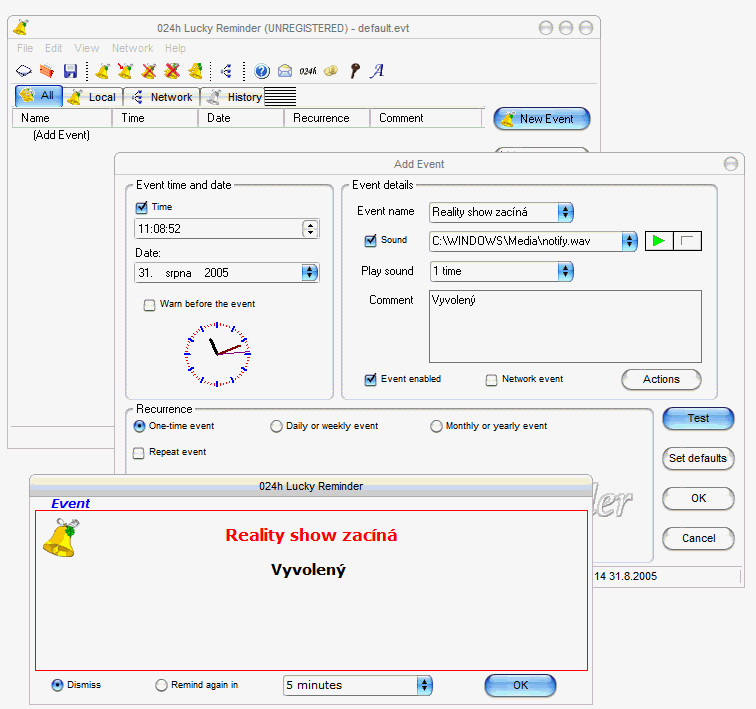Click the New file toolbar icon
This screenshot has width=756, height=709.
point(24,71)
